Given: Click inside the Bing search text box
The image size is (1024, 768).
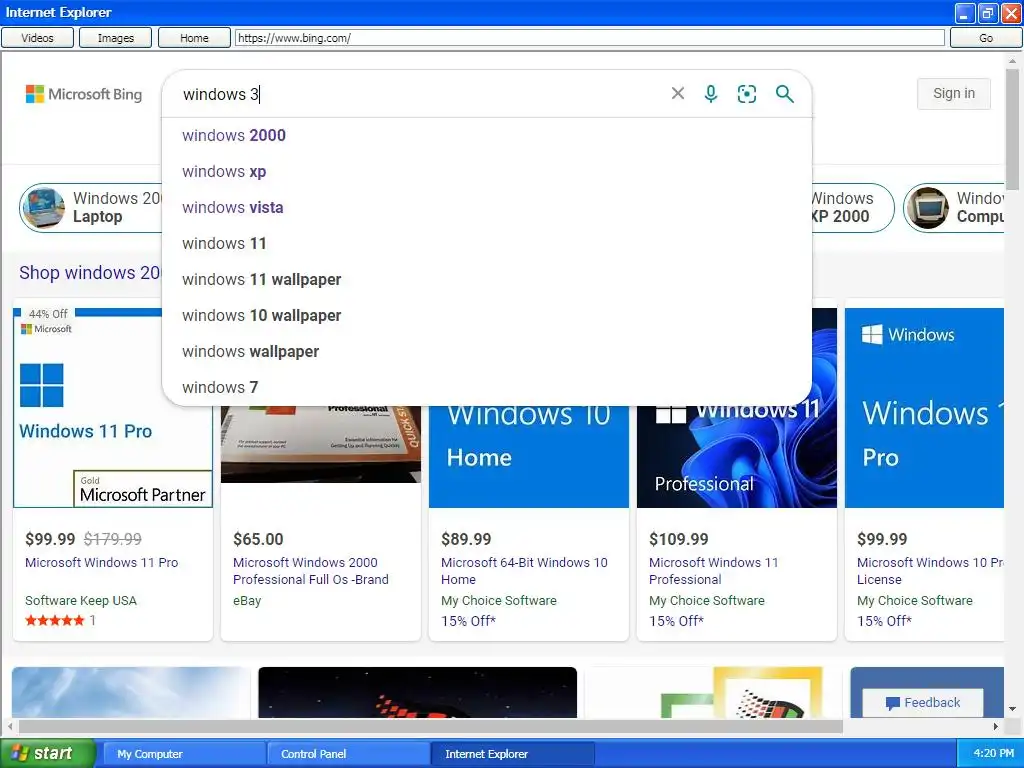Looking at the screenshot, I should [x=418, y=94].
